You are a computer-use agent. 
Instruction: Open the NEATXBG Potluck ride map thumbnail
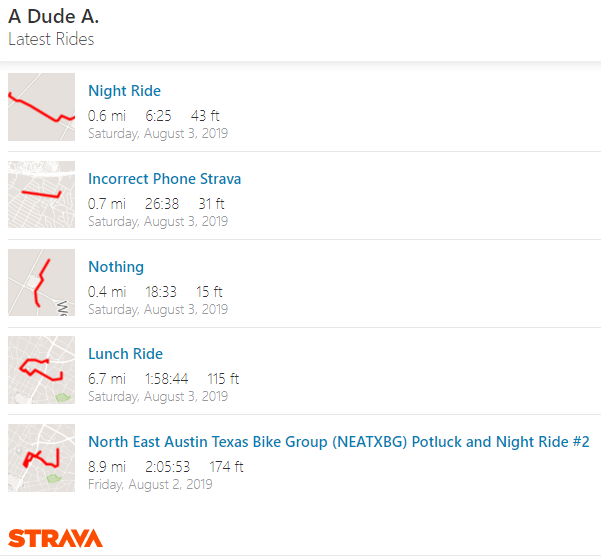tap(41, 458)
